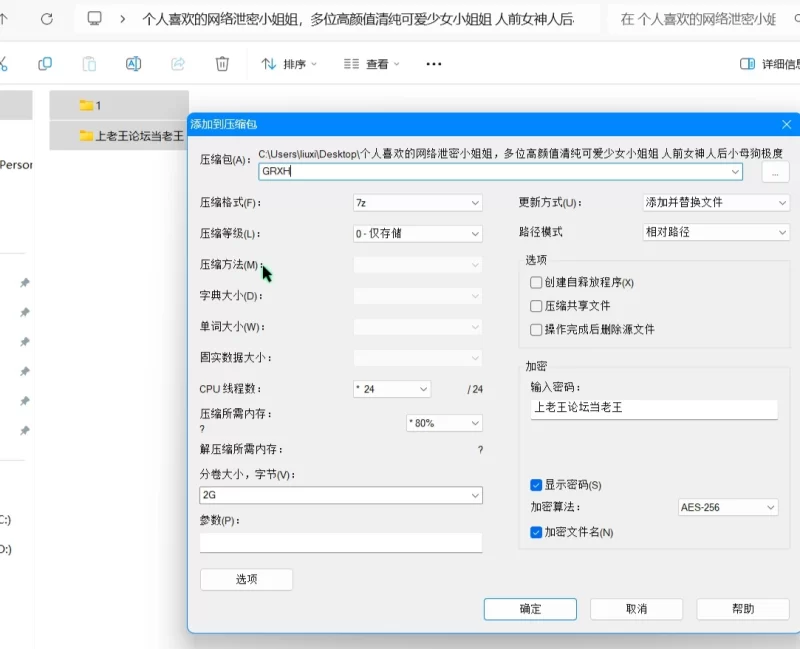Click the browse button with three dots
The width and height of the screenshot is (800, 649).
[775, 172]
